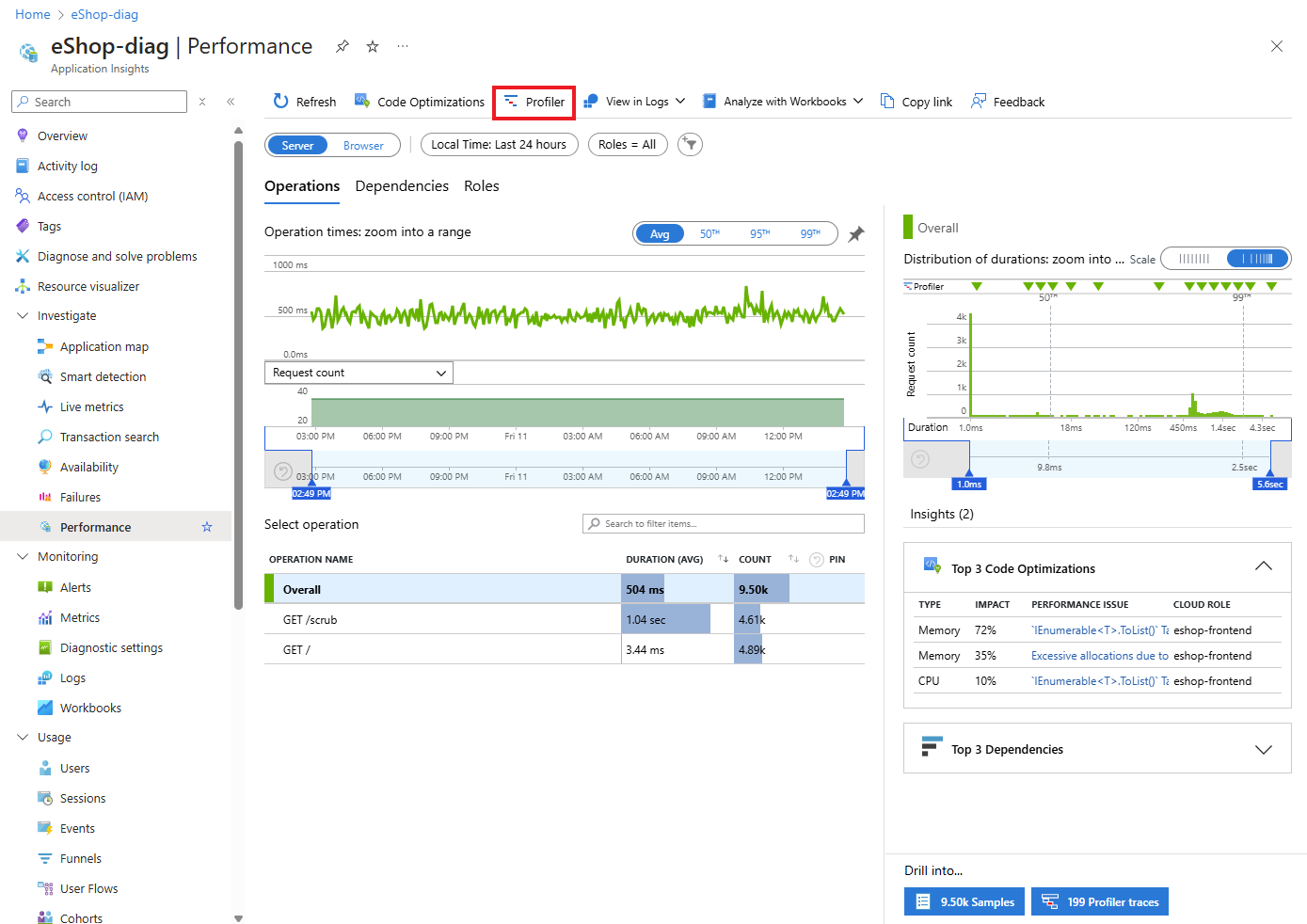Expand the Top 3 Dependencies section
The image size is (1307, 924).
pos(1264,748)
